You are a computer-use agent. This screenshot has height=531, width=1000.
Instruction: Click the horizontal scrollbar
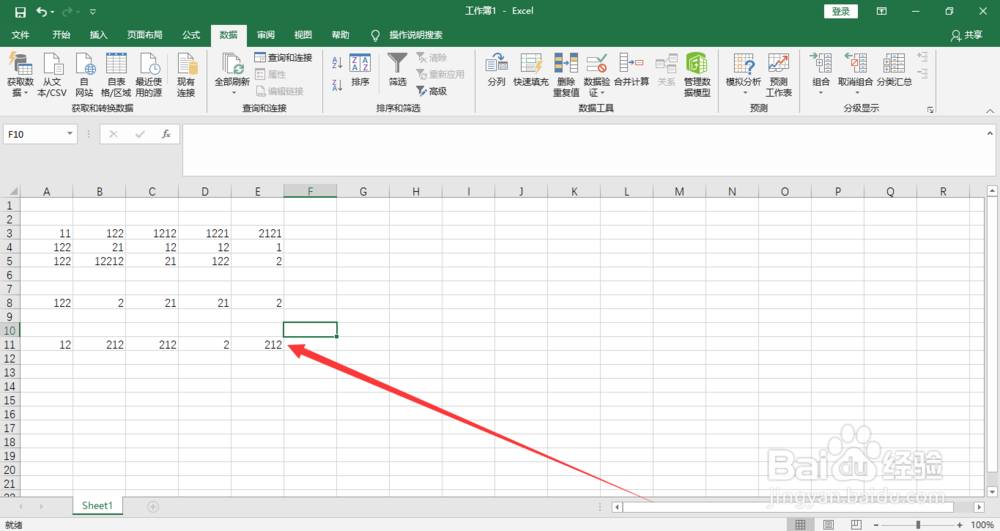coord(788,507)
